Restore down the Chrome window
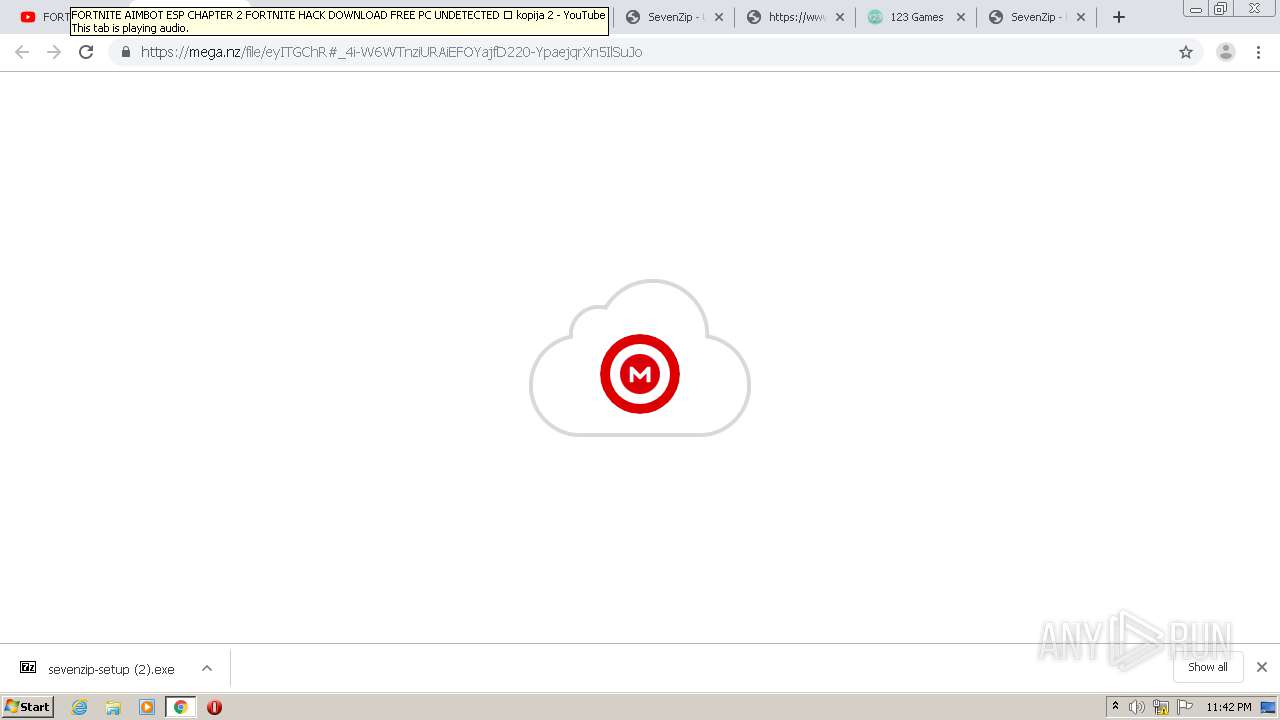This screenshot has width=1280, height=720. (1221, 8)
